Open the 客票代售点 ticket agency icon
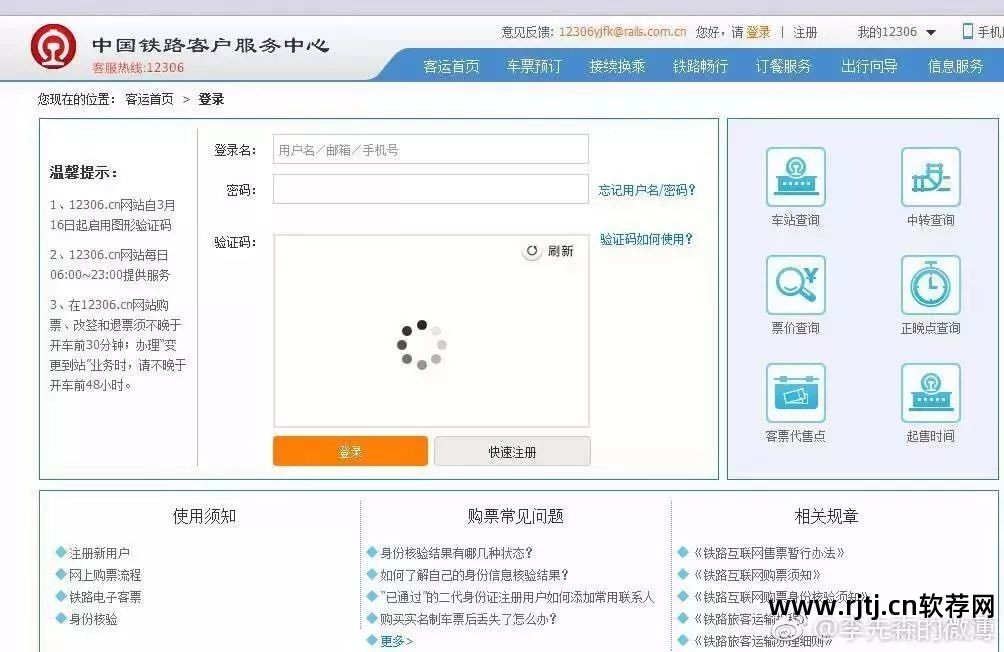Image resolution: width=1004 pixels, height=652 pixels. tap(795, 393)
